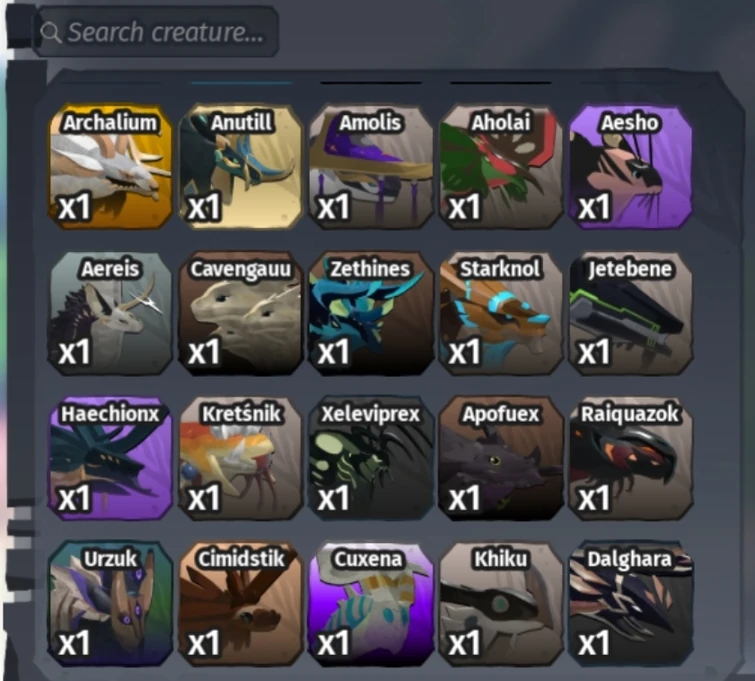755x681 pixels.
Task: Switch to the blue underlined tab
Action: (241, 83)
